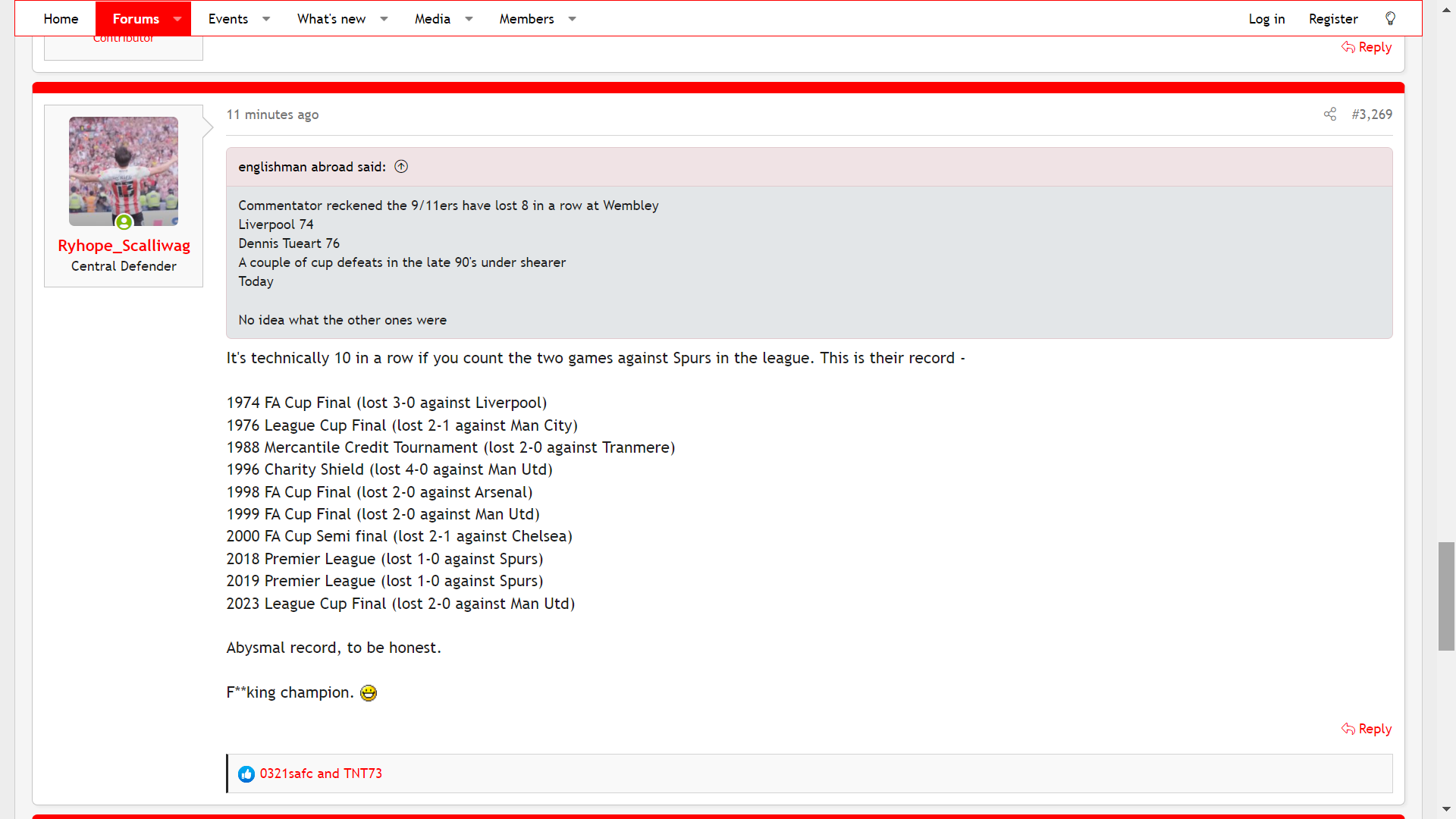Screen dimensions: 1456x819
Task: Click quoted 'Liverpool 74' line
Action: click(275, 224)
